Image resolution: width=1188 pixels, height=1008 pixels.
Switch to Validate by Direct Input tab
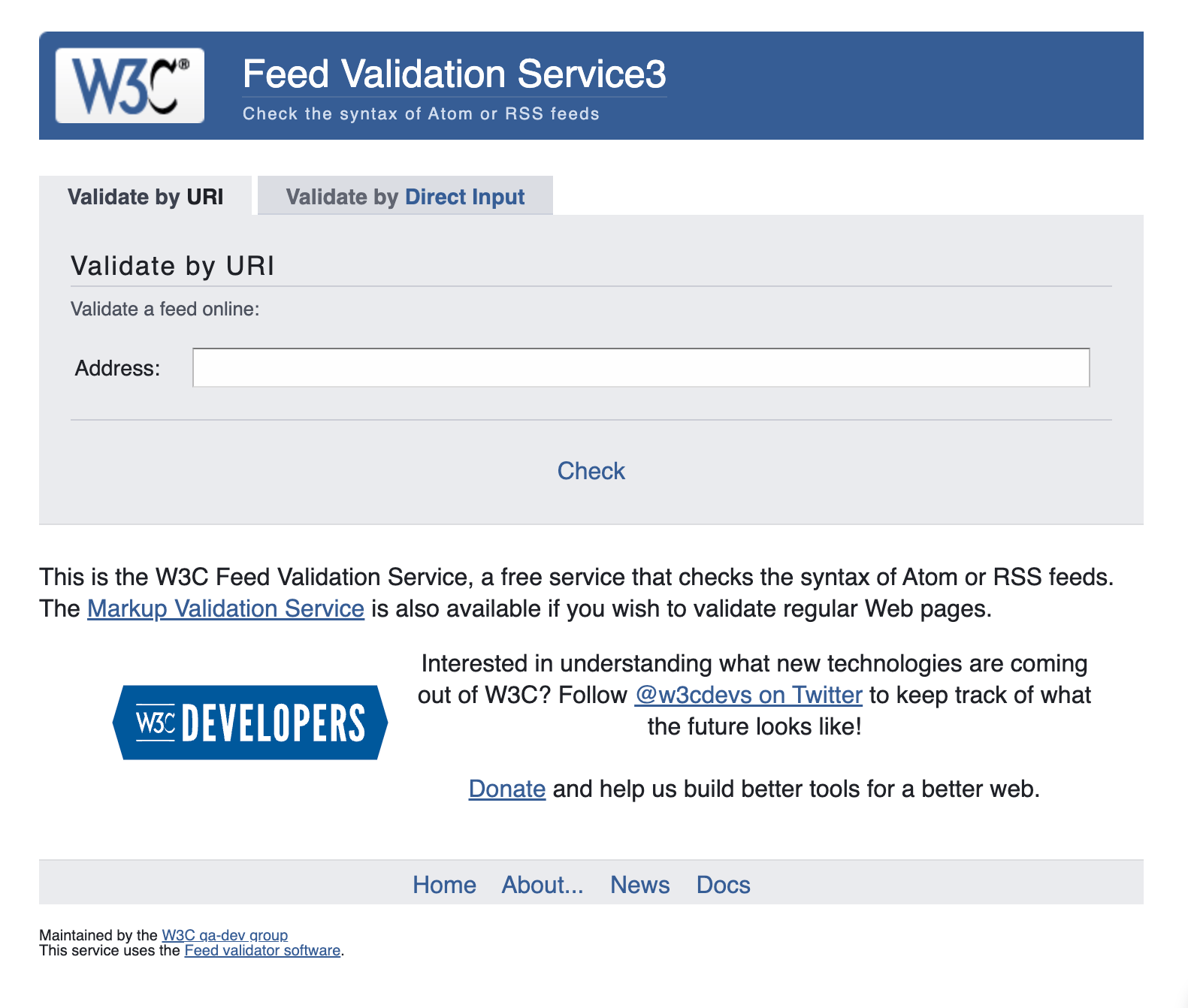pos(405,196)
